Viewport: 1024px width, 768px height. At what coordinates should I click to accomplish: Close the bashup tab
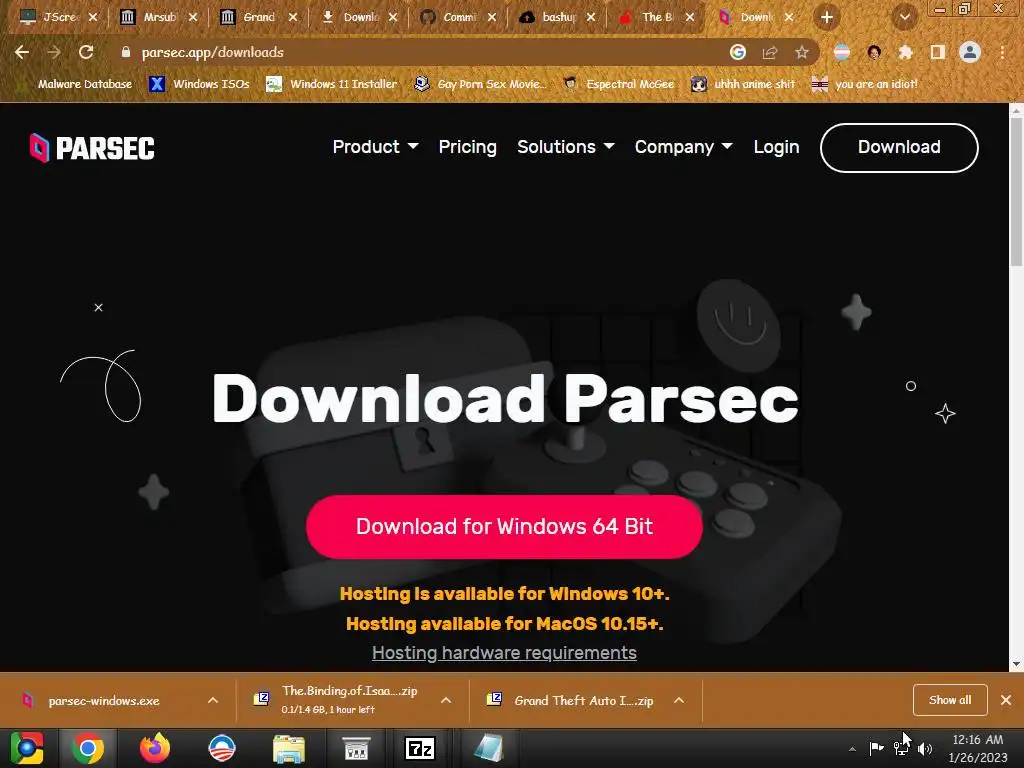pos(591,18)
